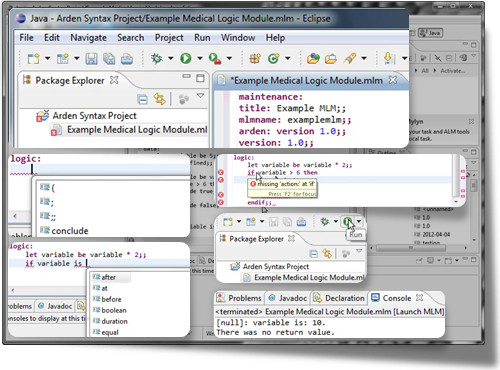The height and width of the screenshot is (370, 500).
Task: Toggle Link with Editor in the lower callout Package Explorer
Action: (327, 254)
